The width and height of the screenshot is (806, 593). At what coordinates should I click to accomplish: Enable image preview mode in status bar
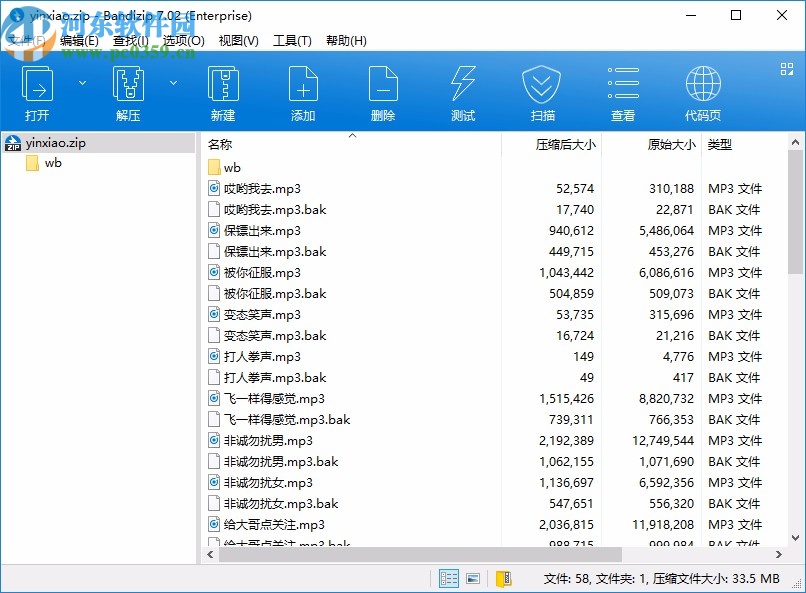[x=472, y=578]
